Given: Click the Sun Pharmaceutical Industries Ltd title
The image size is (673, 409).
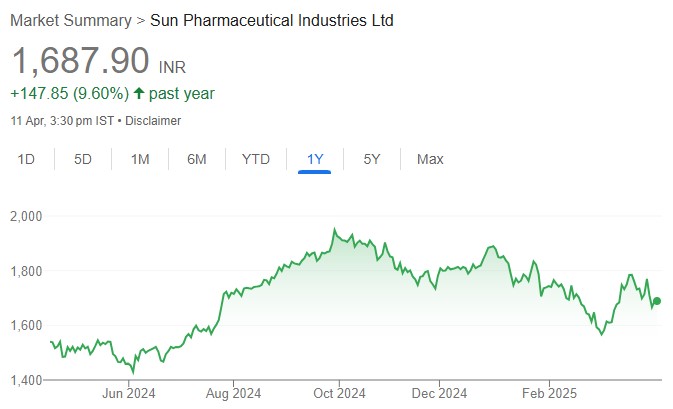Looking at the screenshot, I should pyautogui.click(x=272, y=19).
